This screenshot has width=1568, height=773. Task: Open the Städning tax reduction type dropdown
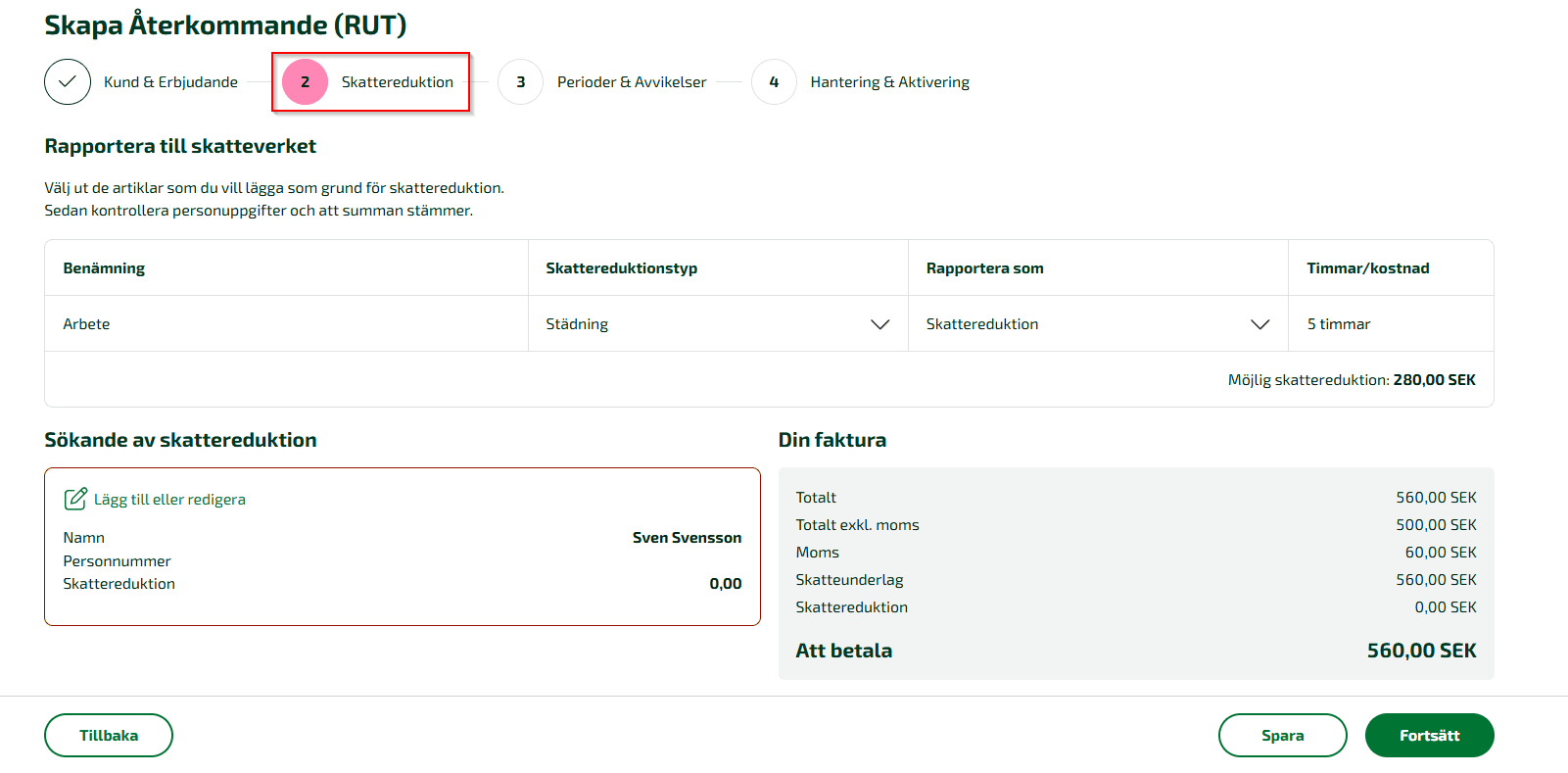pos(718,324)
